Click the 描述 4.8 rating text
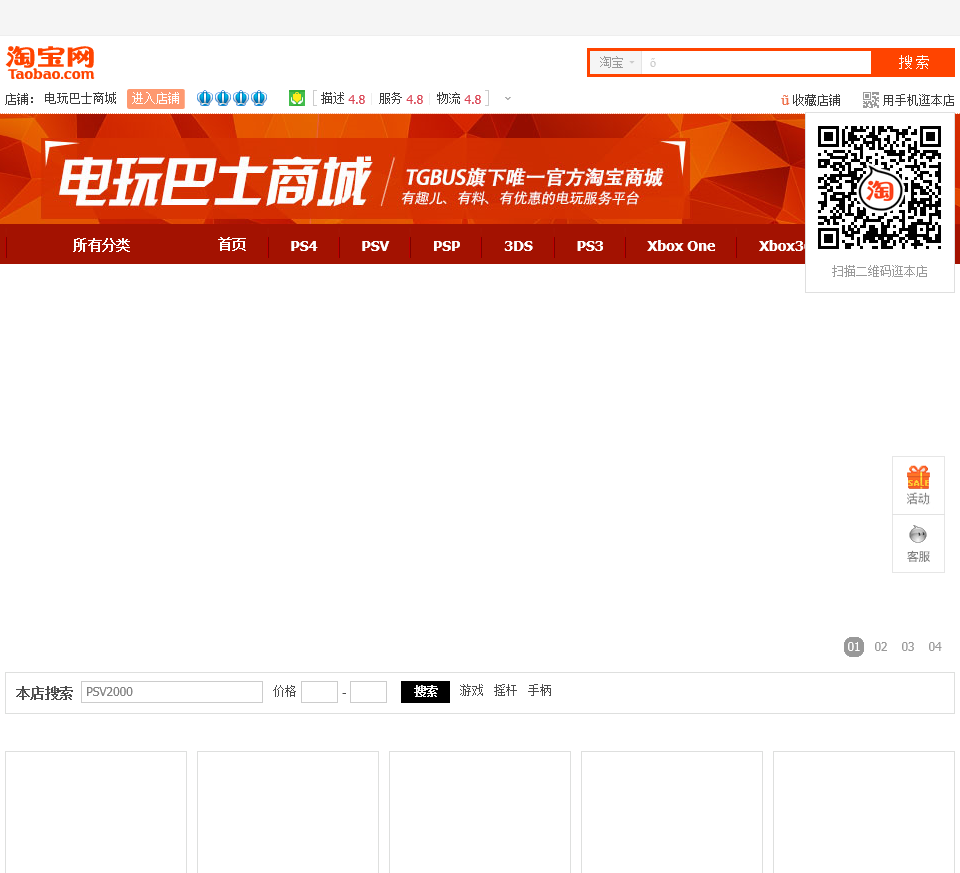The height and width of the screenshot is (873, 960). point(343,99)
